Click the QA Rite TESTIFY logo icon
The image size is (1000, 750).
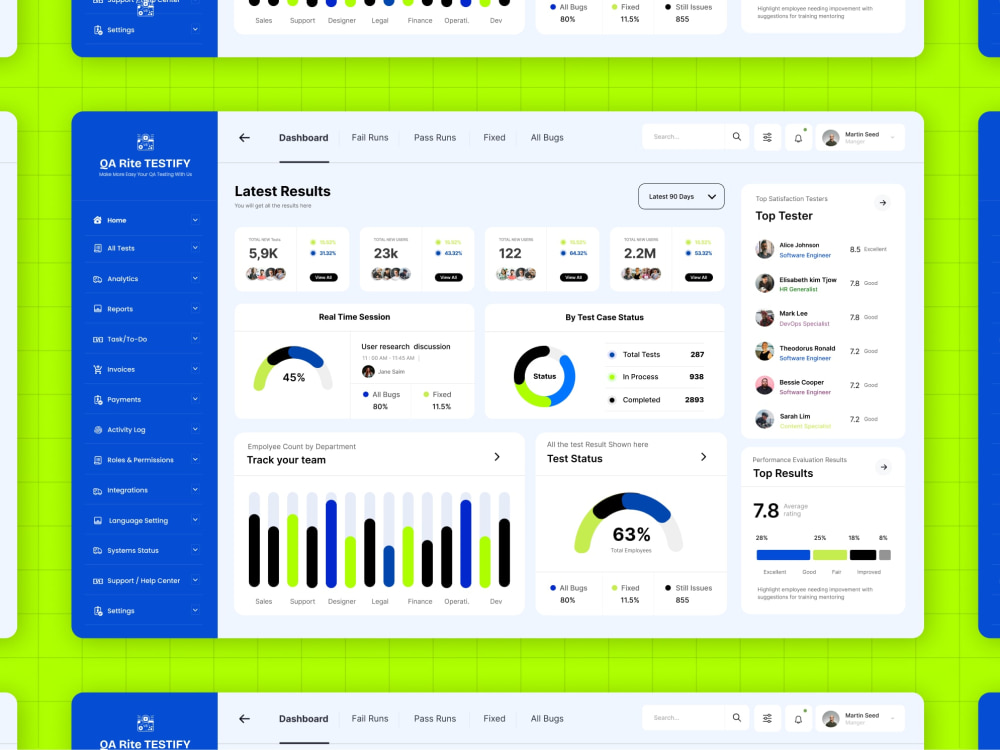(145, 142)
